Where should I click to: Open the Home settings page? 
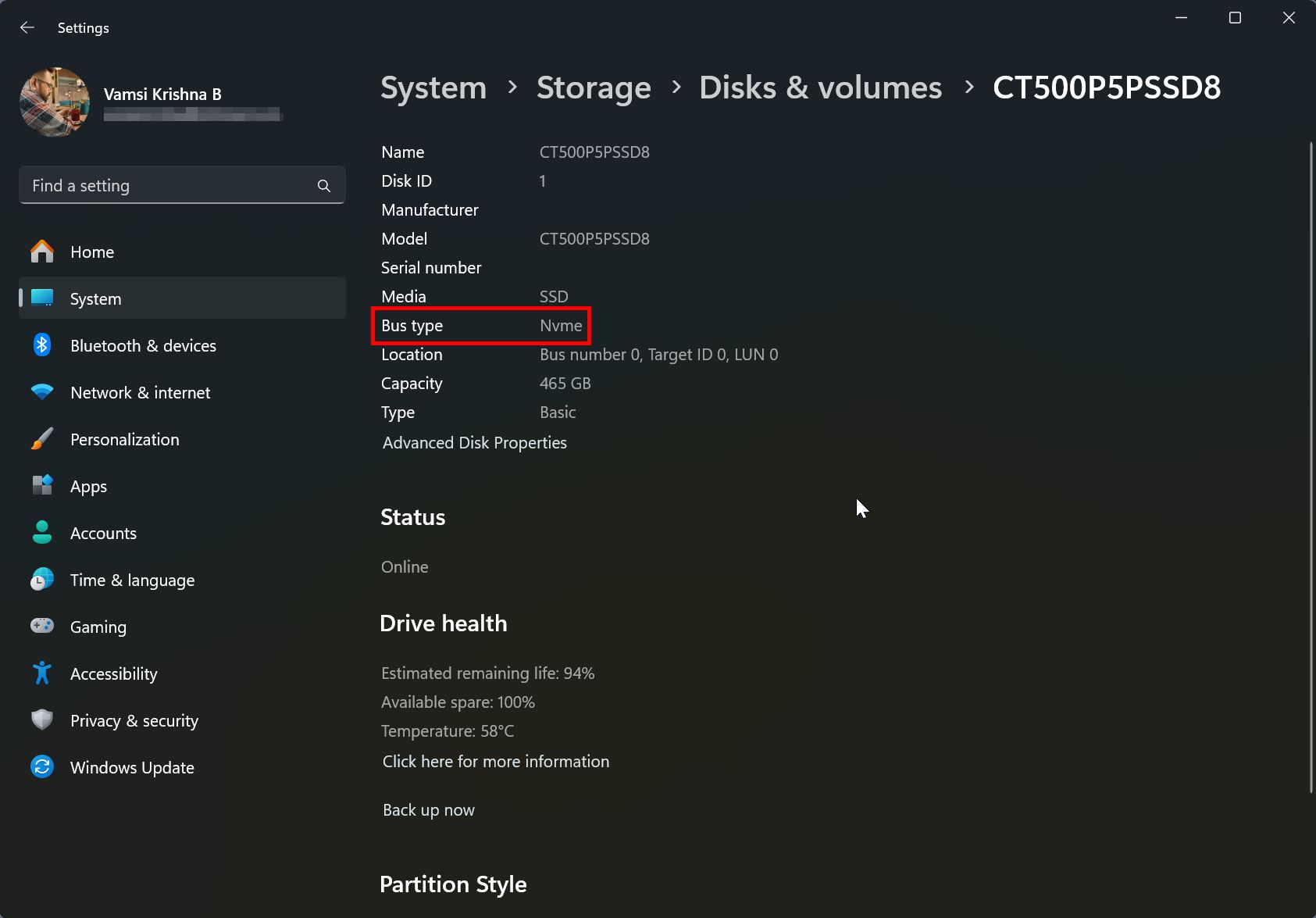click(x=182, y=252)
